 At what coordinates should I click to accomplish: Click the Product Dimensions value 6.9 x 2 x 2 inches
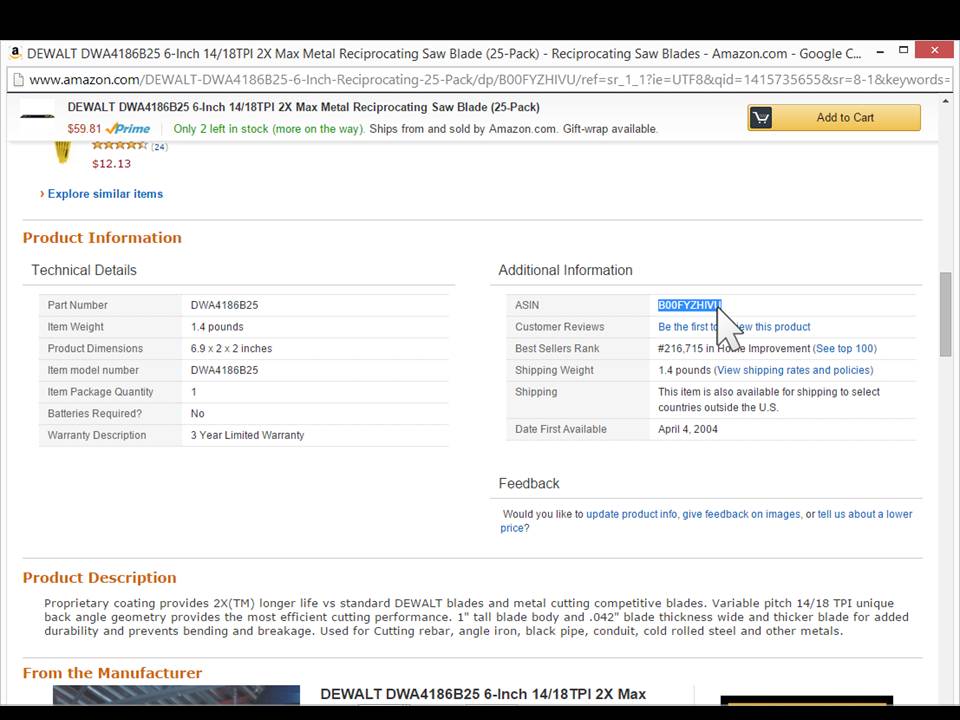(231, 348)
